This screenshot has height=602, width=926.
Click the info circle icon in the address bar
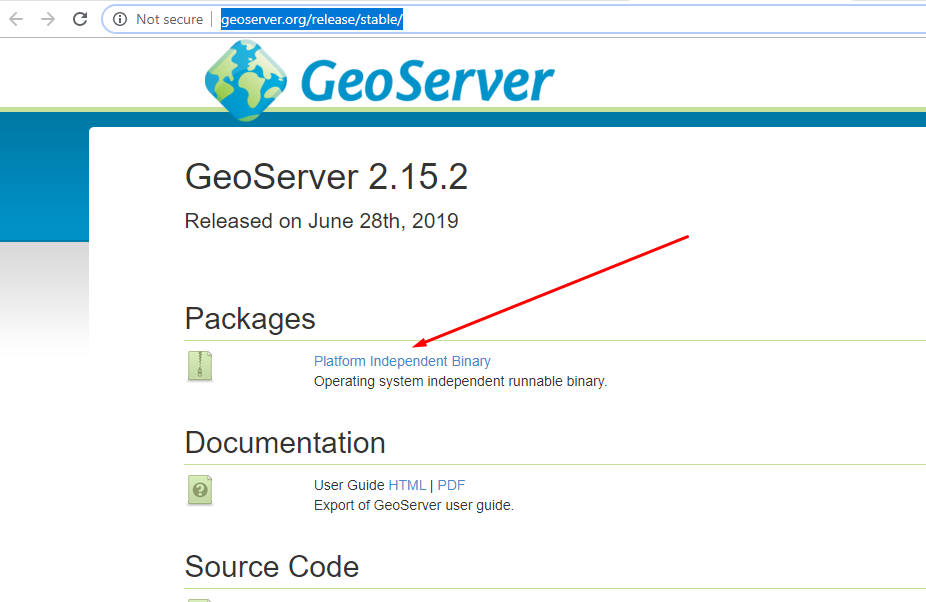pos(120,18)
